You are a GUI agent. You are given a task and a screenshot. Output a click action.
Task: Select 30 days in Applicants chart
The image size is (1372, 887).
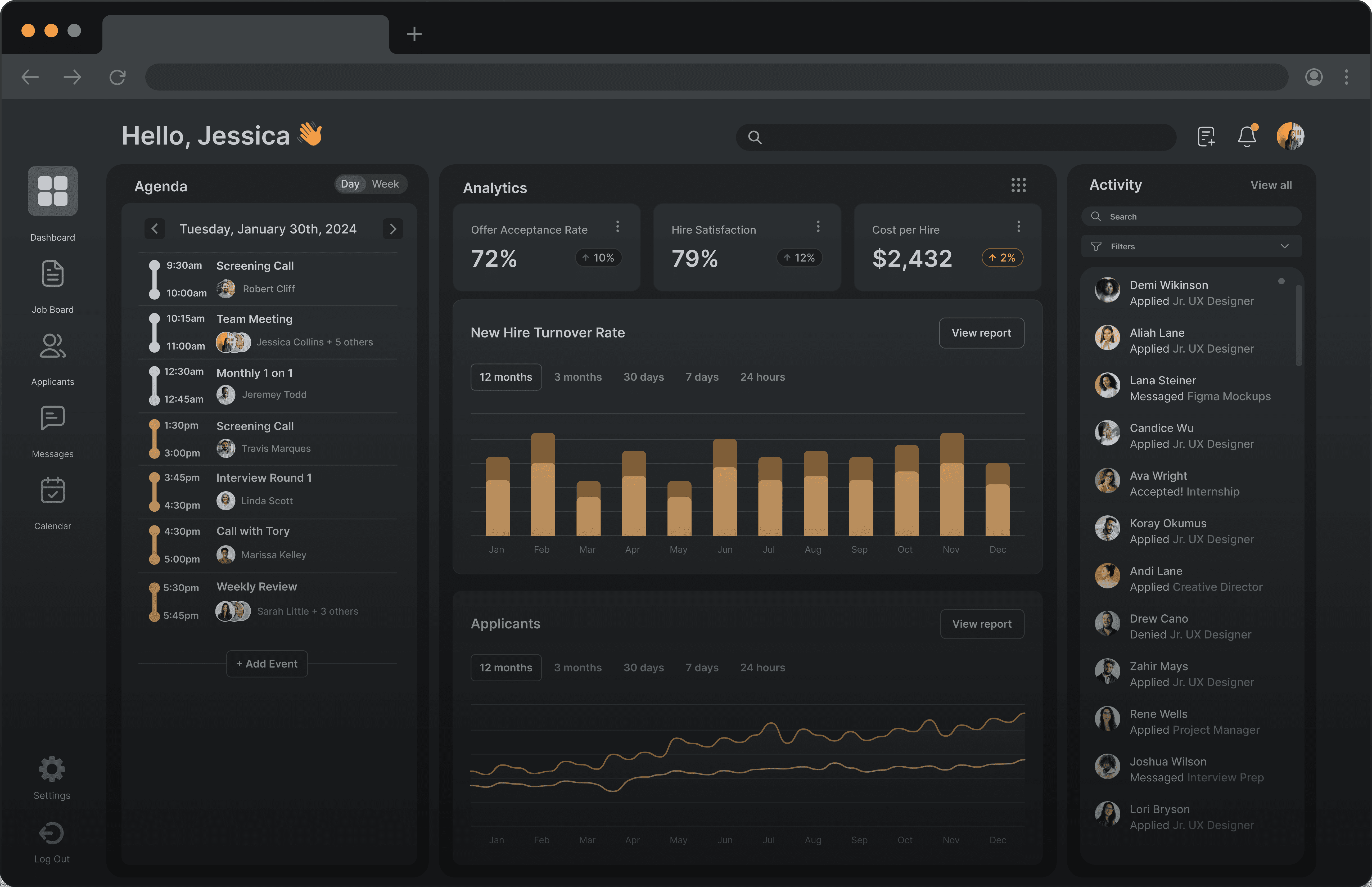643,668
